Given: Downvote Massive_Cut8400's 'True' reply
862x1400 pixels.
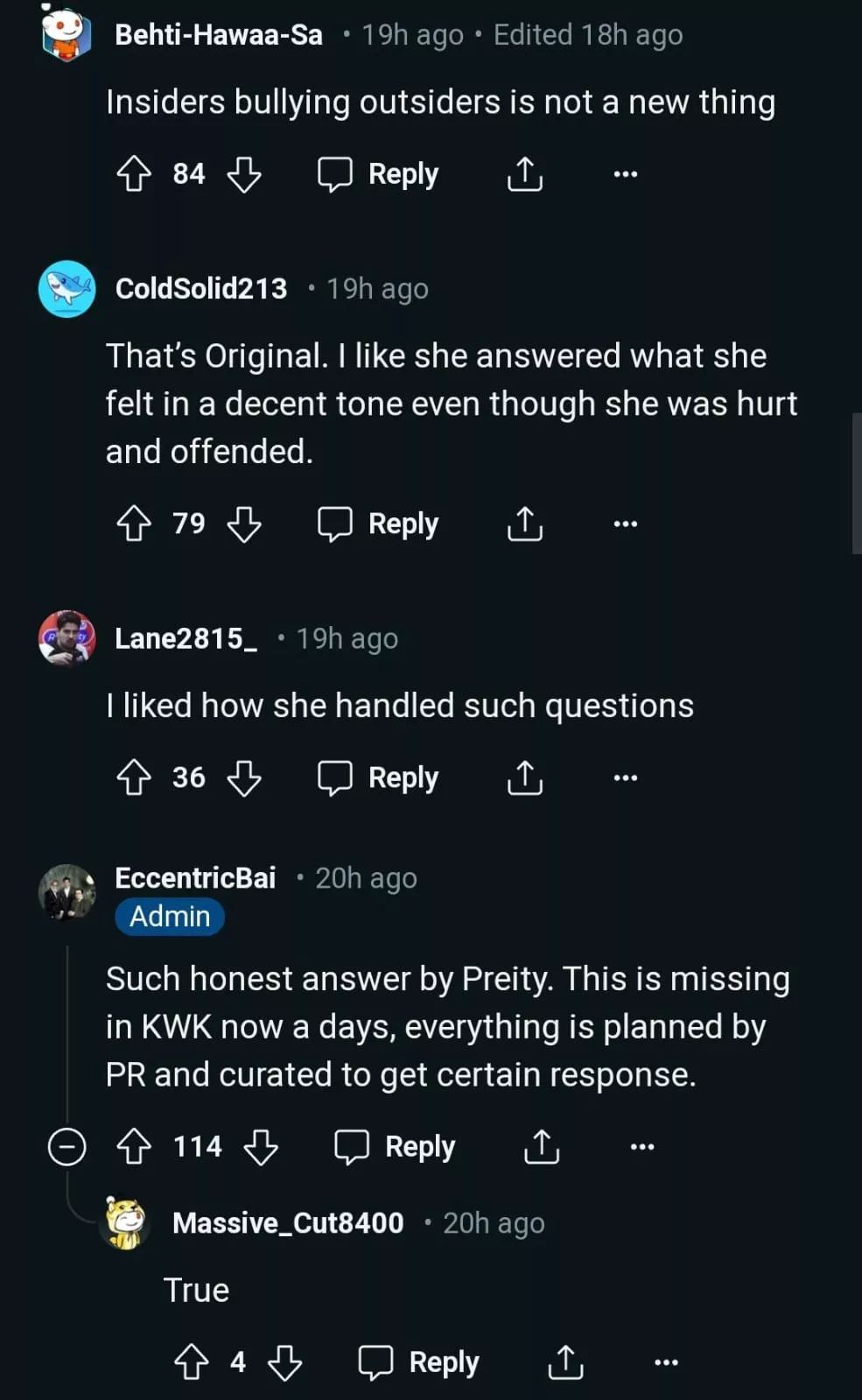Looking at the screenshot, I should (x=284, y=1362).
